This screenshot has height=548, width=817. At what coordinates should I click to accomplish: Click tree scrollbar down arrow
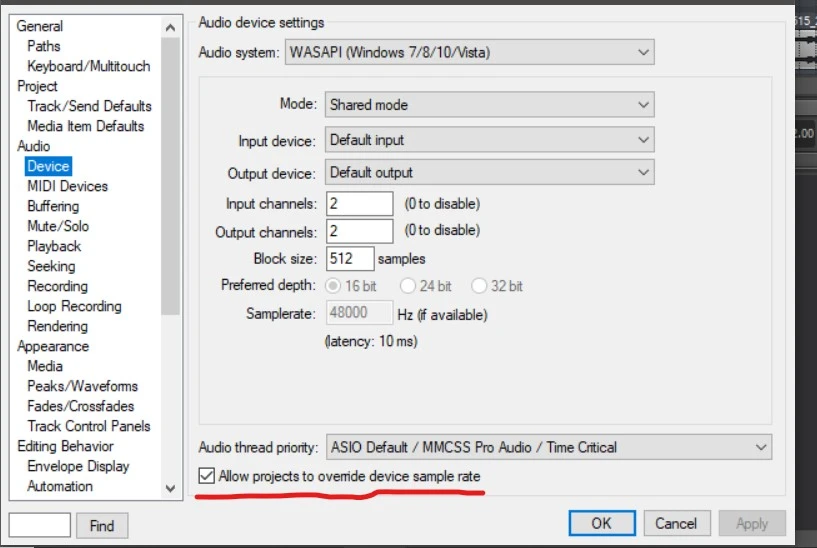tap(170, 488)
